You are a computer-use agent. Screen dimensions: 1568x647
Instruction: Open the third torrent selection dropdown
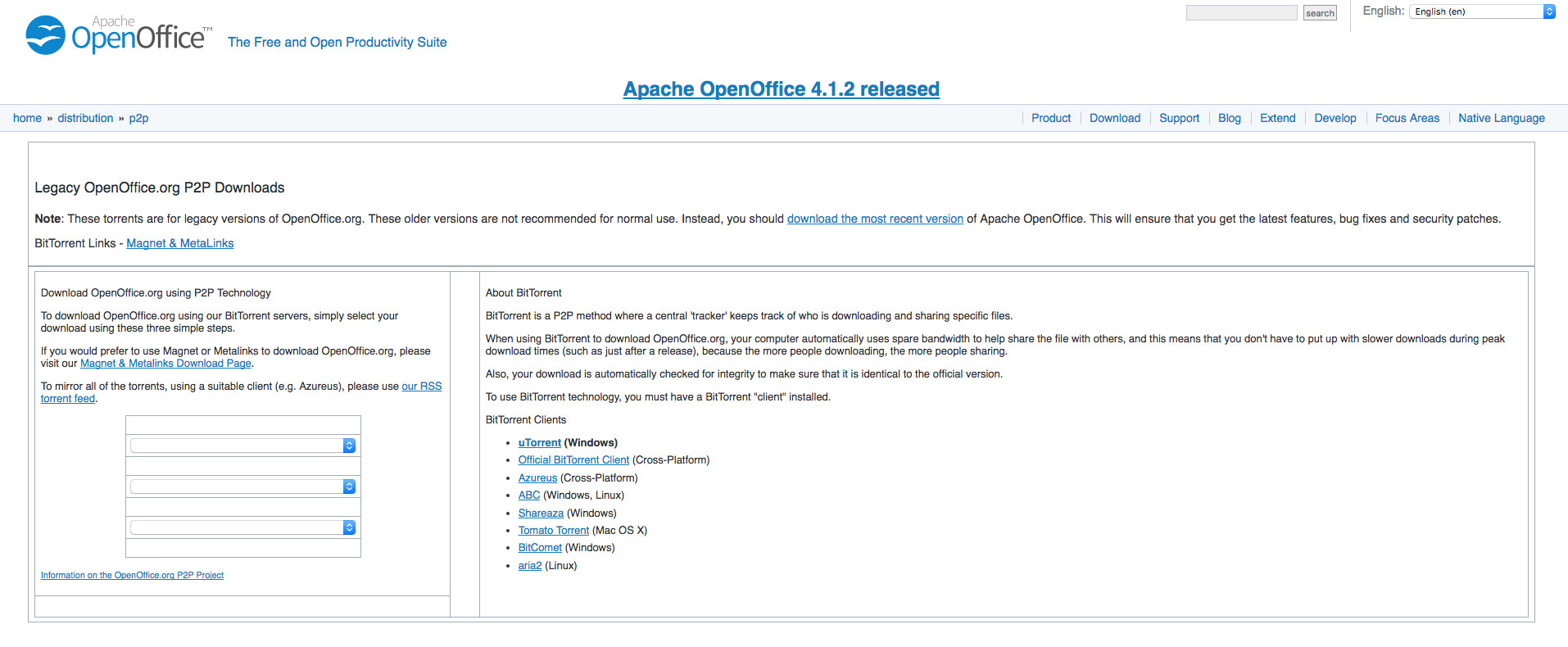pos(243,527)
